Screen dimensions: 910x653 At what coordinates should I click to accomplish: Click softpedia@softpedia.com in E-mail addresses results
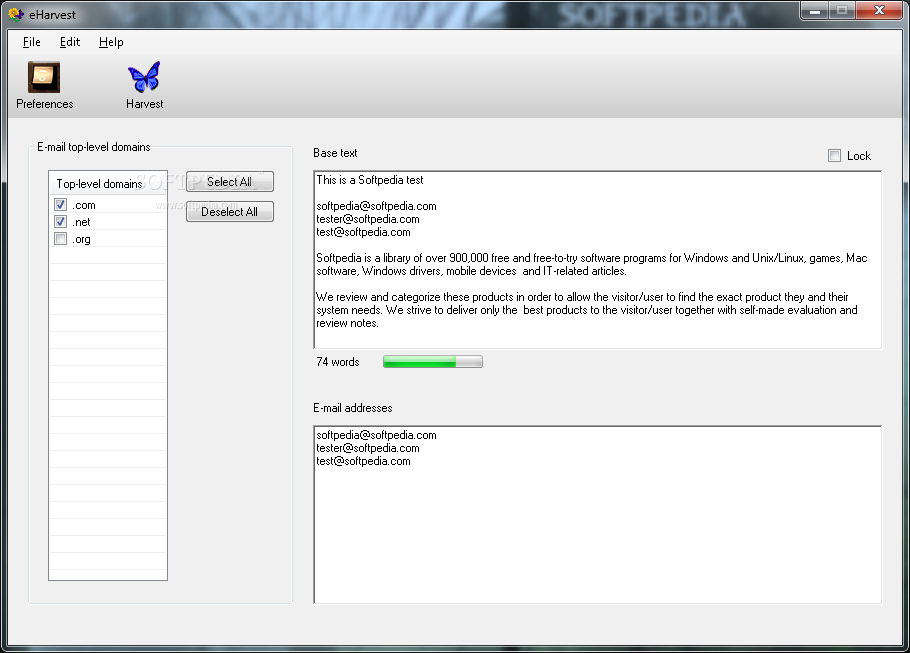(376, 435)
